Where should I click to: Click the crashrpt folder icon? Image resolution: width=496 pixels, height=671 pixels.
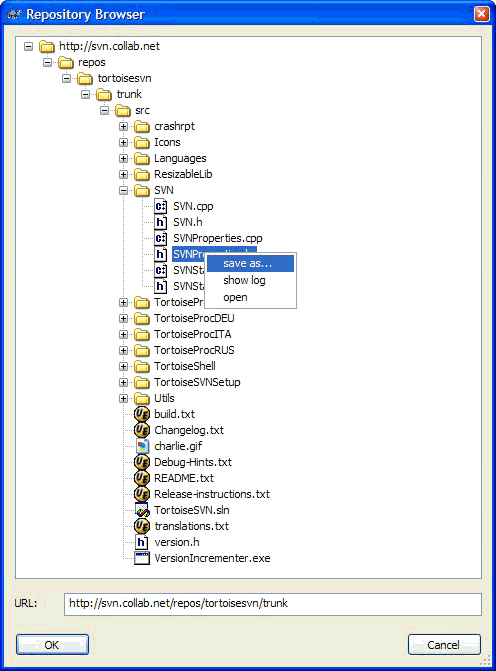[142, 127]
